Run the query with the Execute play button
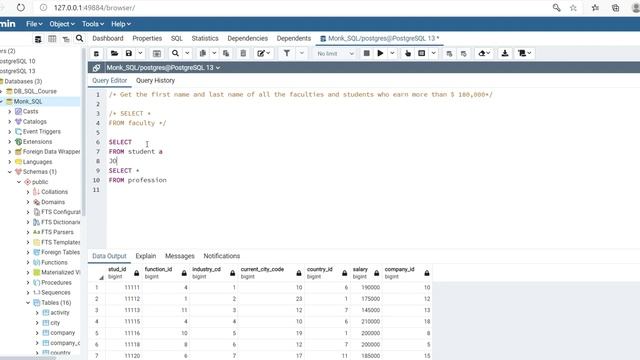640x360 pixels. 380,53
